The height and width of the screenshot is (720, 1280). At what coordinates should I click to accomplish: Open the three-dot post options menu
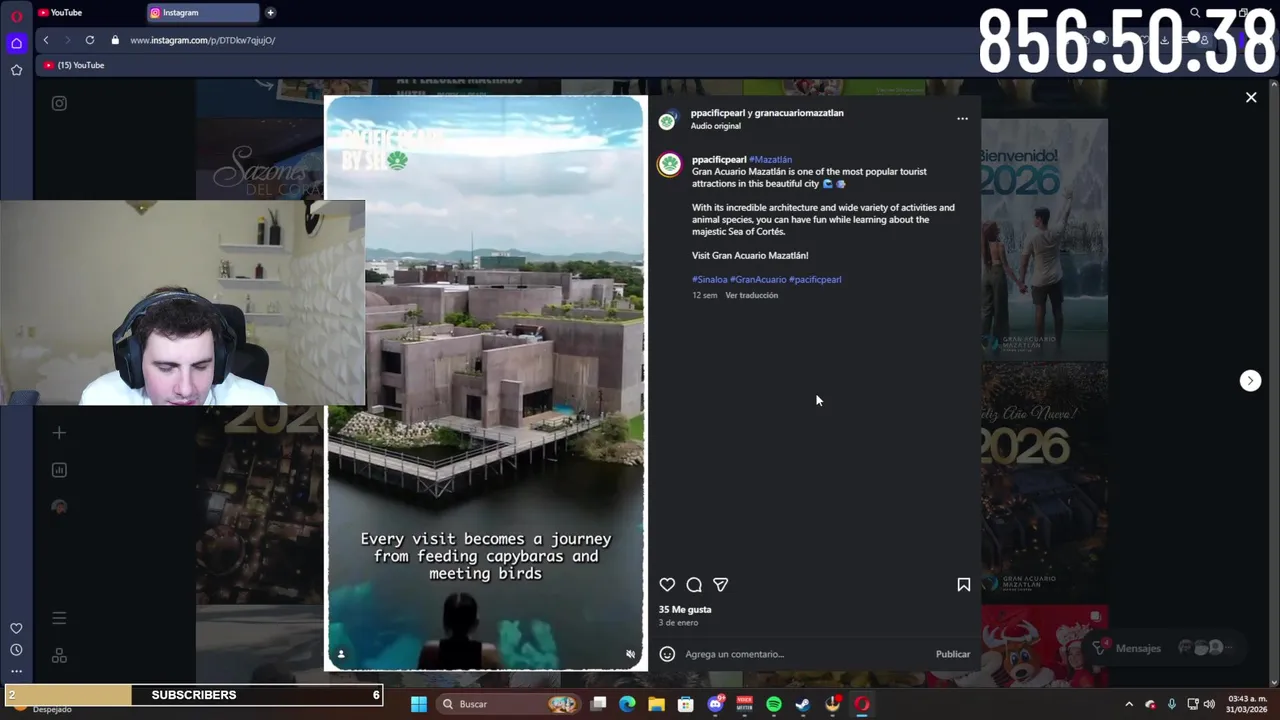(962, 118)
